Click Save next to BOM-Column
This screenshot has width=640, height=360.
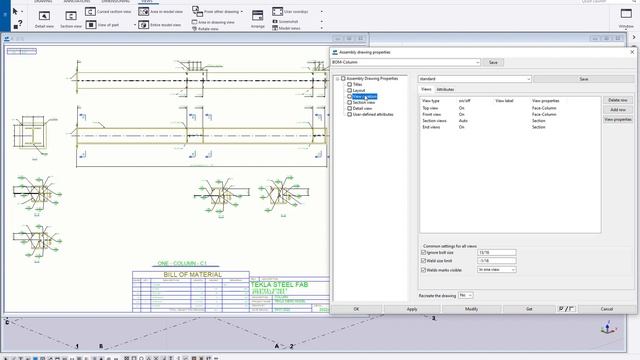pyautogui.click(x=493, y=62)
